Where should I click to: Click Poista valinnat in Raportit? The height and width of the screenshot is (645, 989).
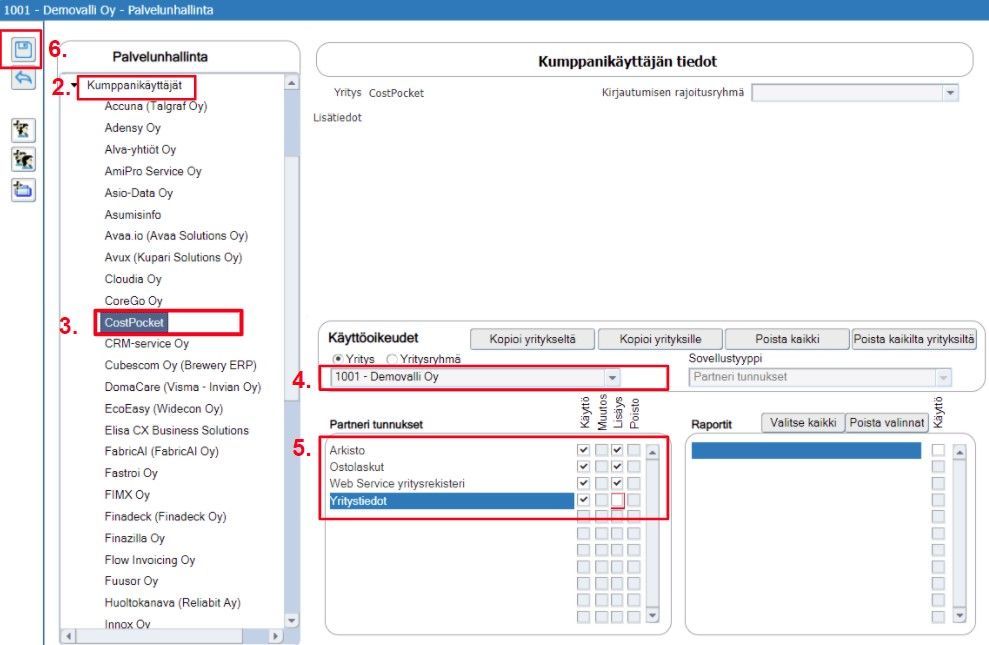(886, 422)
